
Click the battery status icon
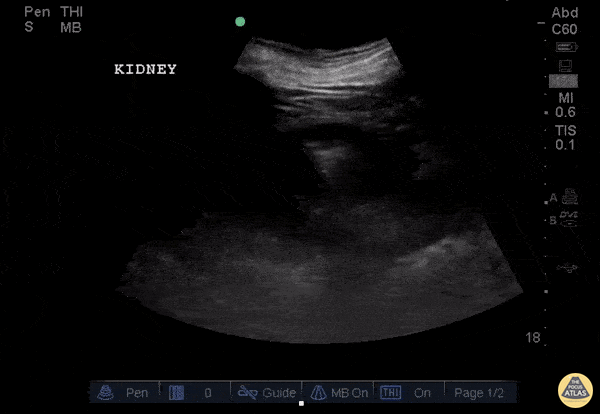[567, 47]
